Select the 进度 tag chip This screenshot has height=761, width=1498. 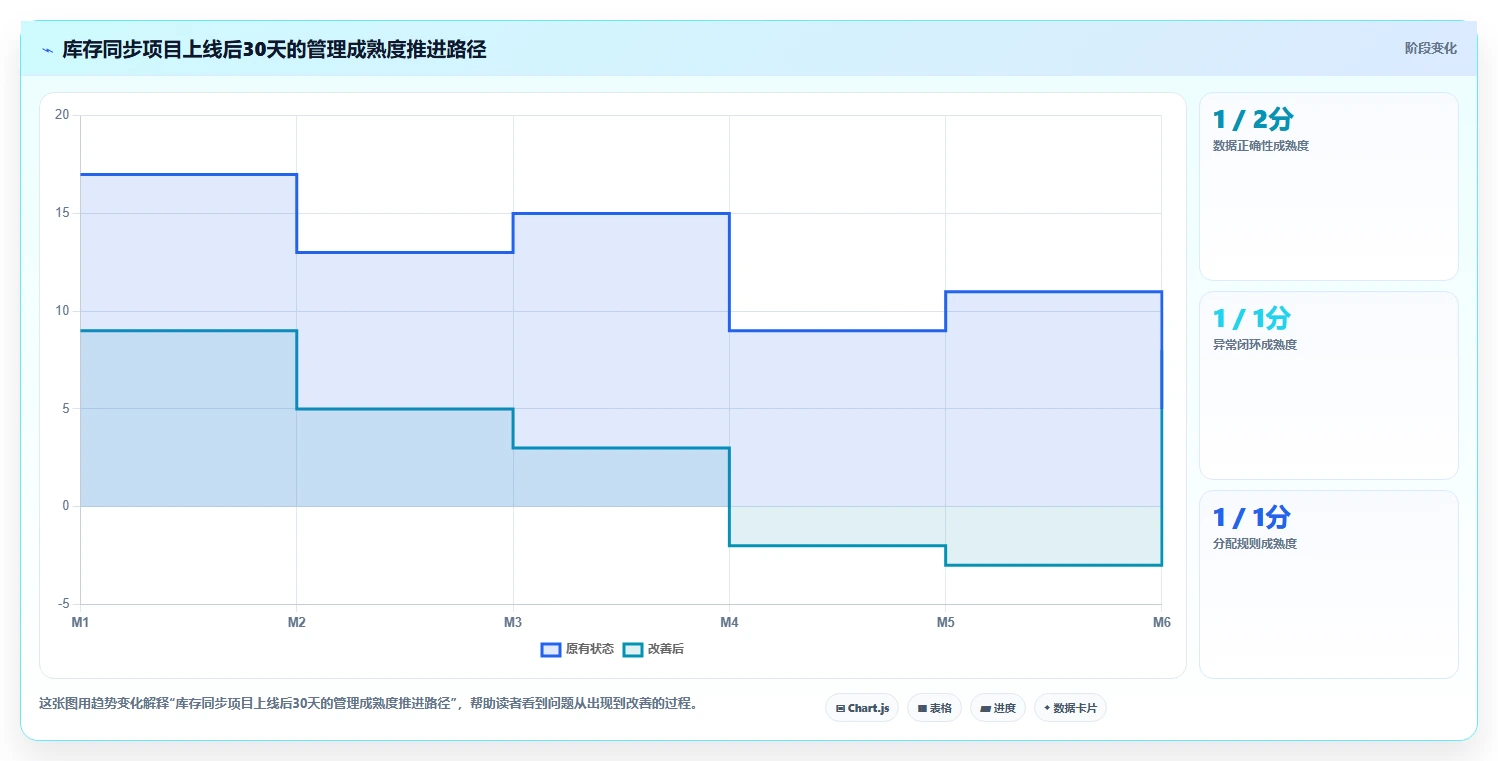tap(998, 708)
